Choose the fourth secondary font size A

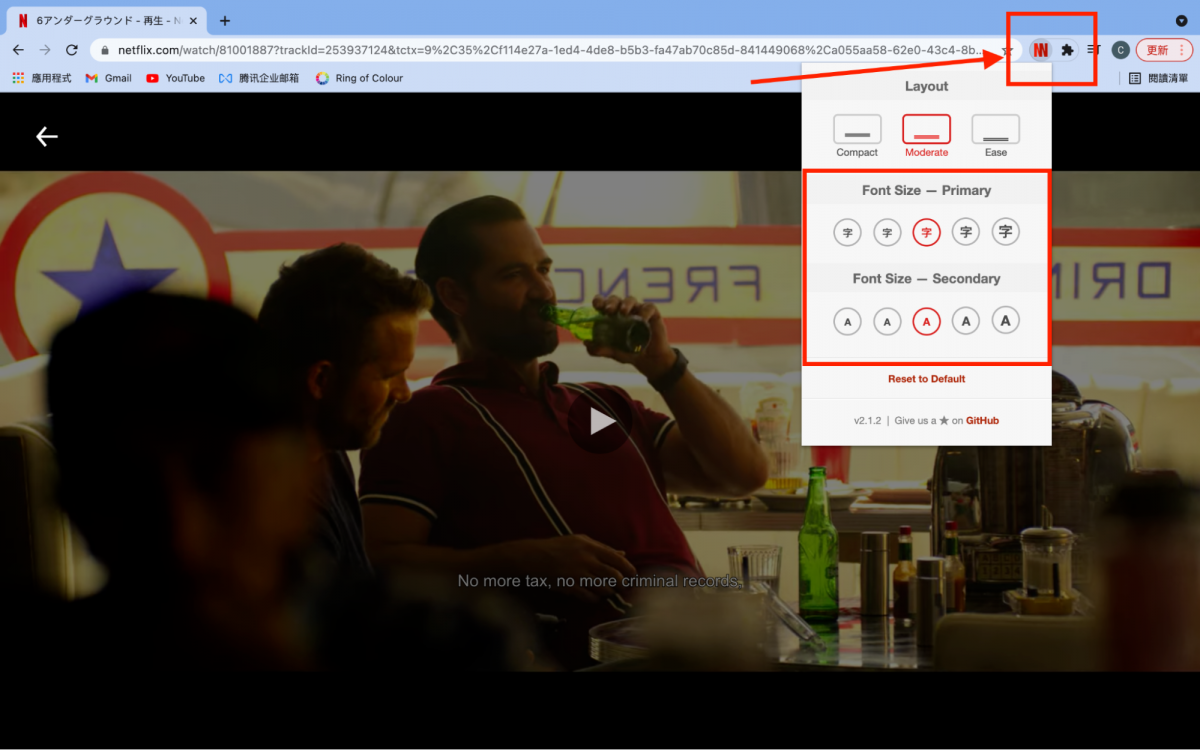point(966,321)
